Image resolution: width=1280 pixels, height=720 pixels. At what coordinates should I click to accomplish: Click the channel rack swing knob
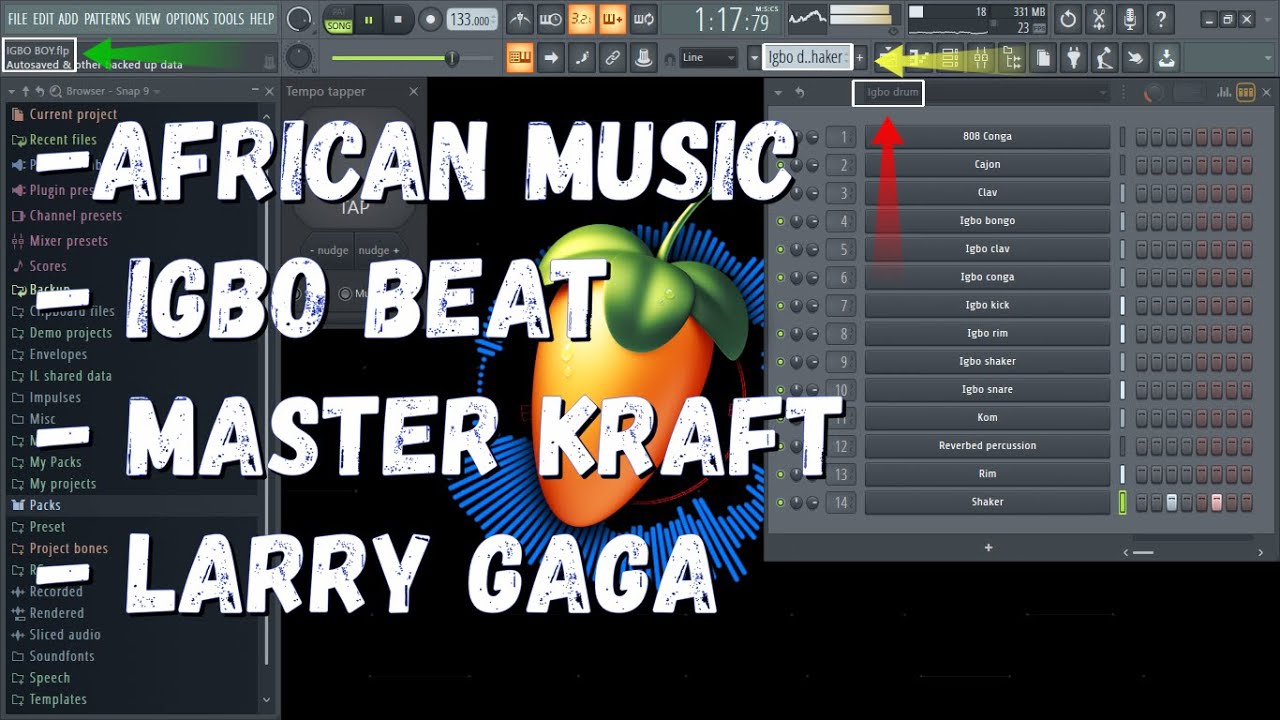pyautogui.click(x=1154, y=93)
